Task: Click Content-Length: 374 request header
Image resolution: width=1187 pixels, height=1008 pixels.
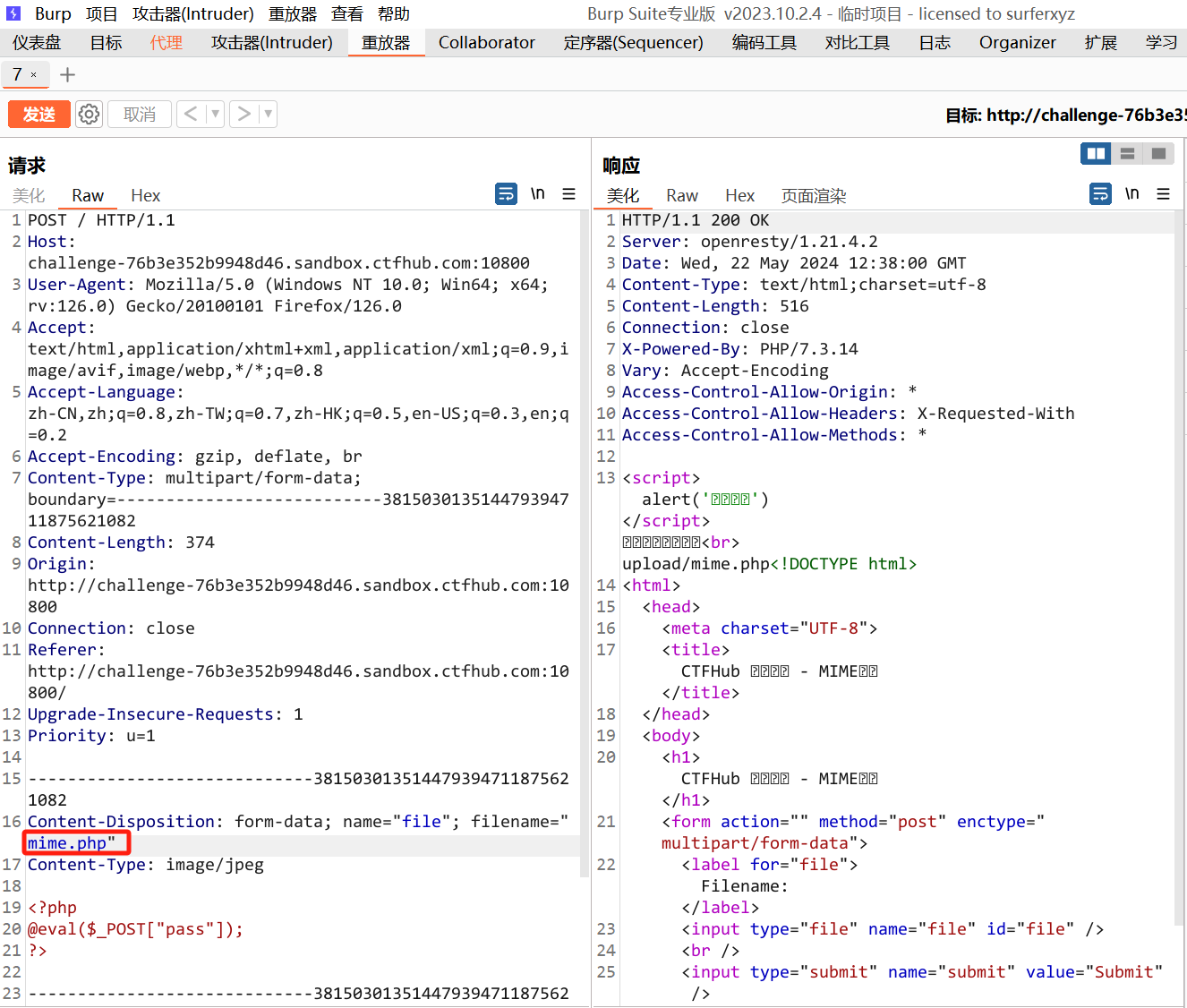Action: point(121,542)
